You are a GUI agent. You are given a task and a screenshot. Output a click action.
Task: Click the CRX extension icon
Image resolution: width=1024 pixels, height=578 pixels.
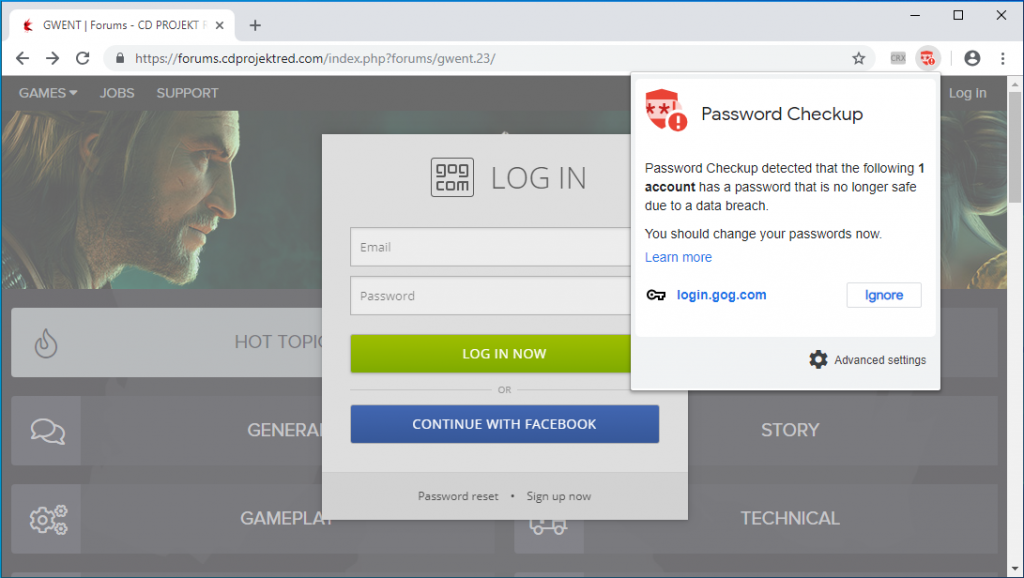[898, 58]
